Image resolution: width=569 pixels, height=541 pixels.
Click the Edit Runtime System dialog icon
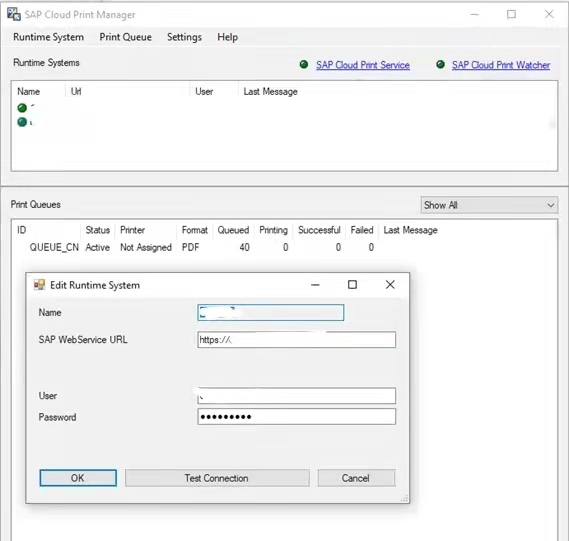(39, 285)
